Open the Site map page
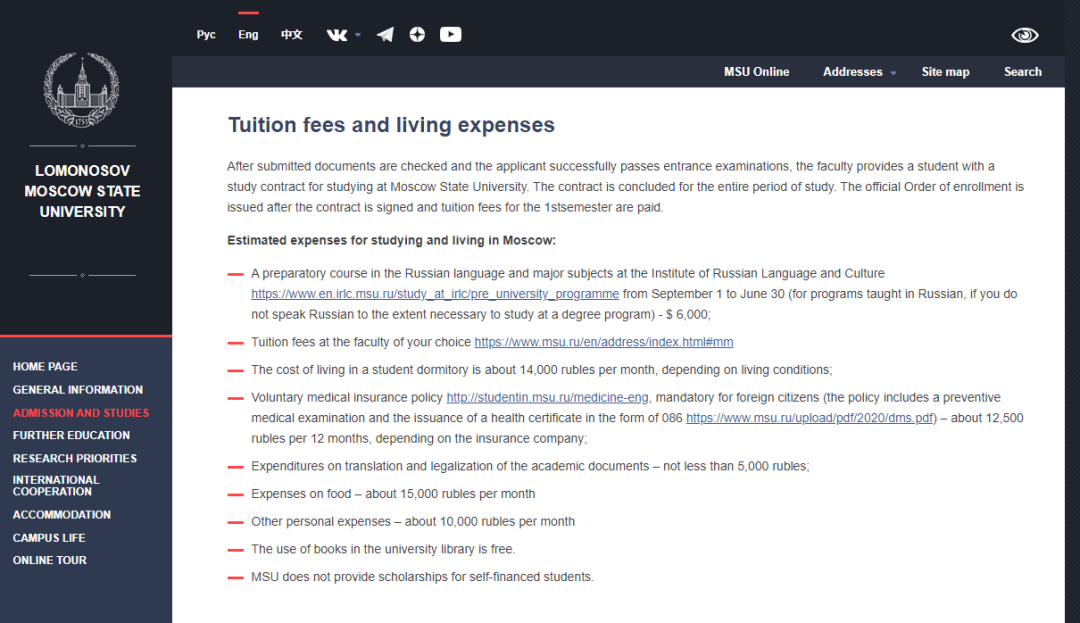The image size is (1080, 623). (945, 72)
